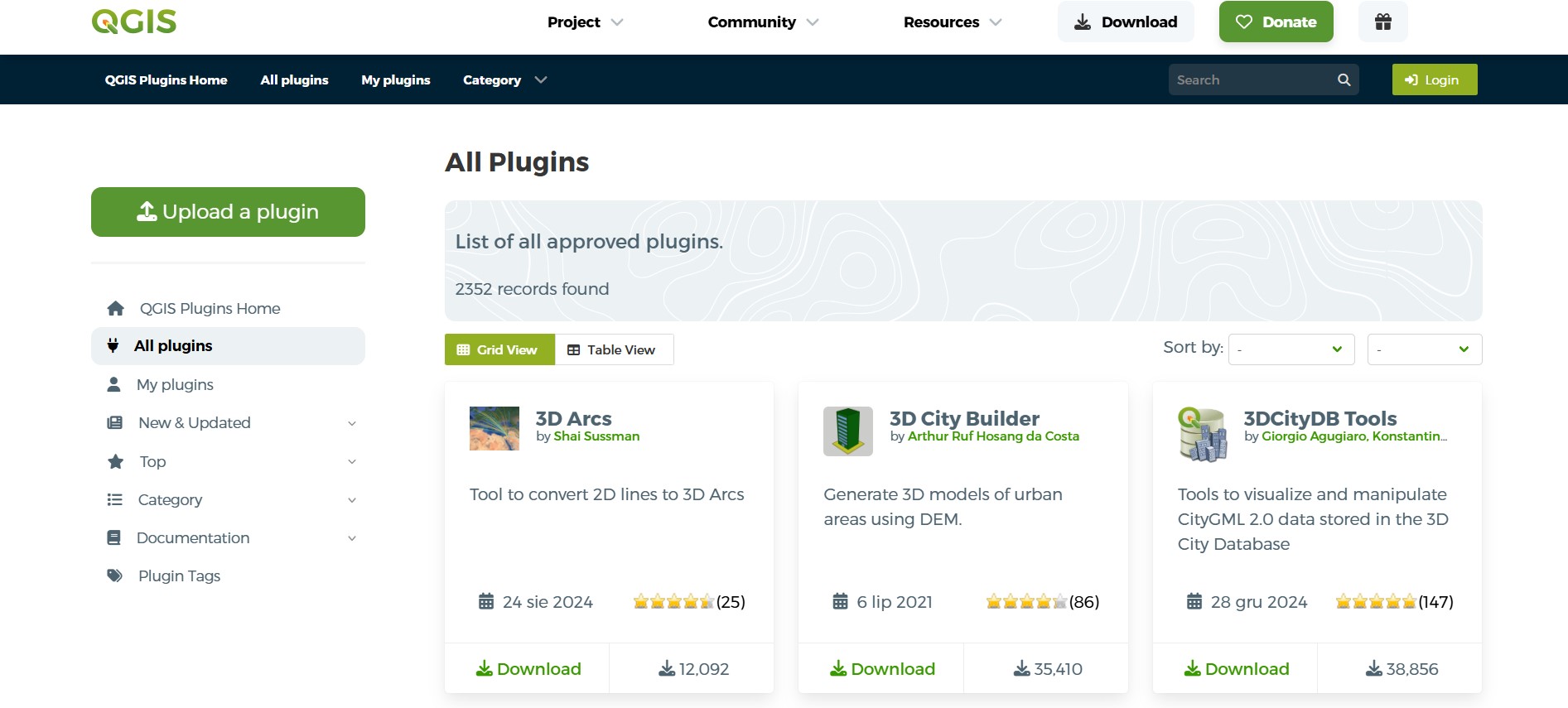Viewport: 1568px width, 708px height.
Task: Open the 3D Arcs plugin thumbnail
Action: click(x=494, y=428)
